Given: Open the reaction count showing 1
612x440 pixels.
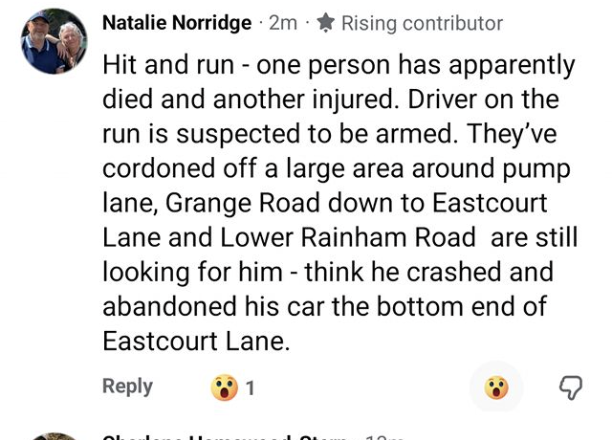Looking at the screenshot, I should click(x=250, y=388).
